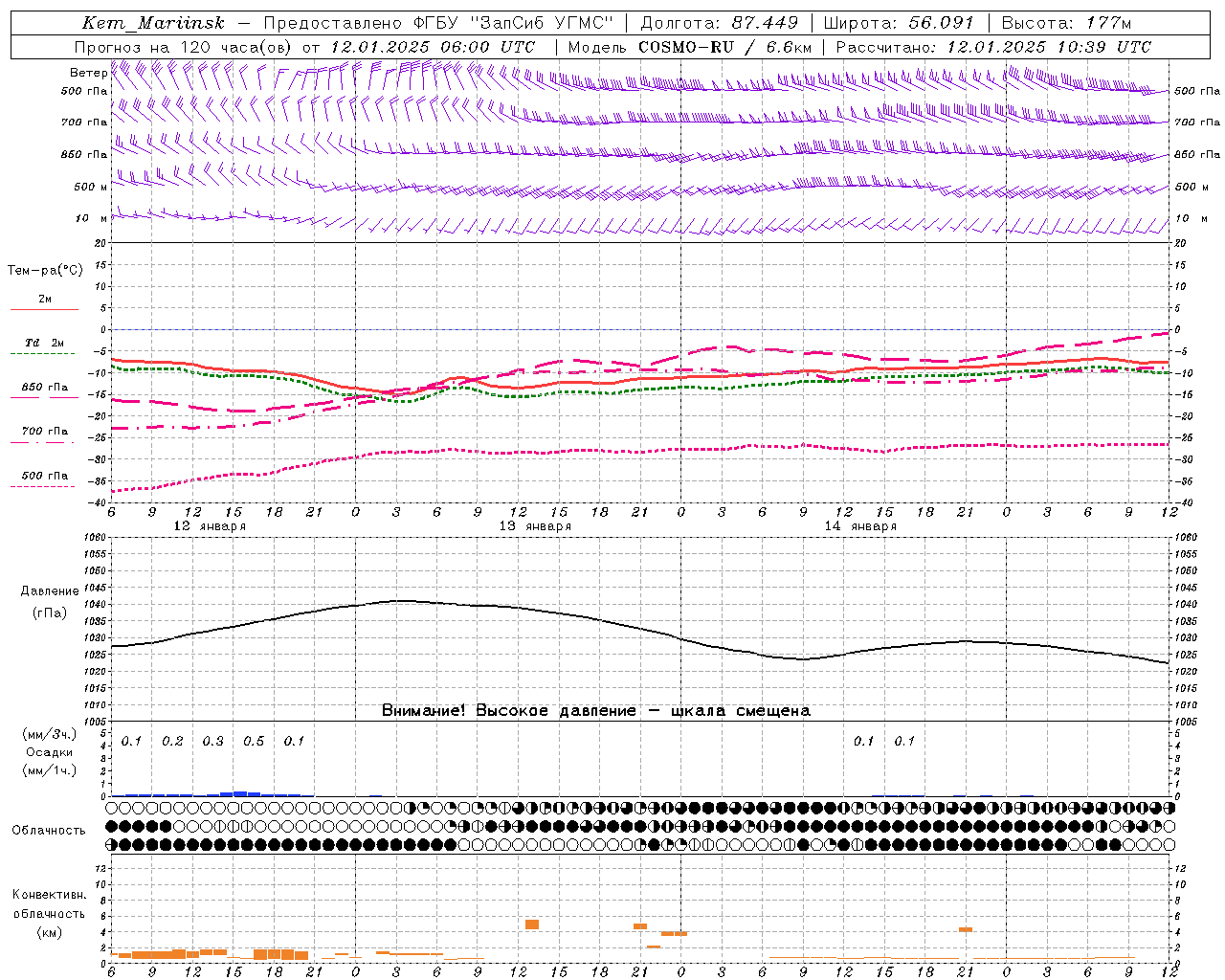The image size is (1225, 980).
Task: Click the Внимание! Высокое давление warning text
Action: tap(595, 711)
